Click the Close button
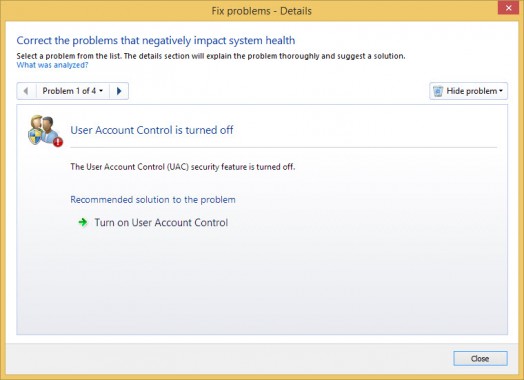524x380 pixels. [x=480, y=359]
